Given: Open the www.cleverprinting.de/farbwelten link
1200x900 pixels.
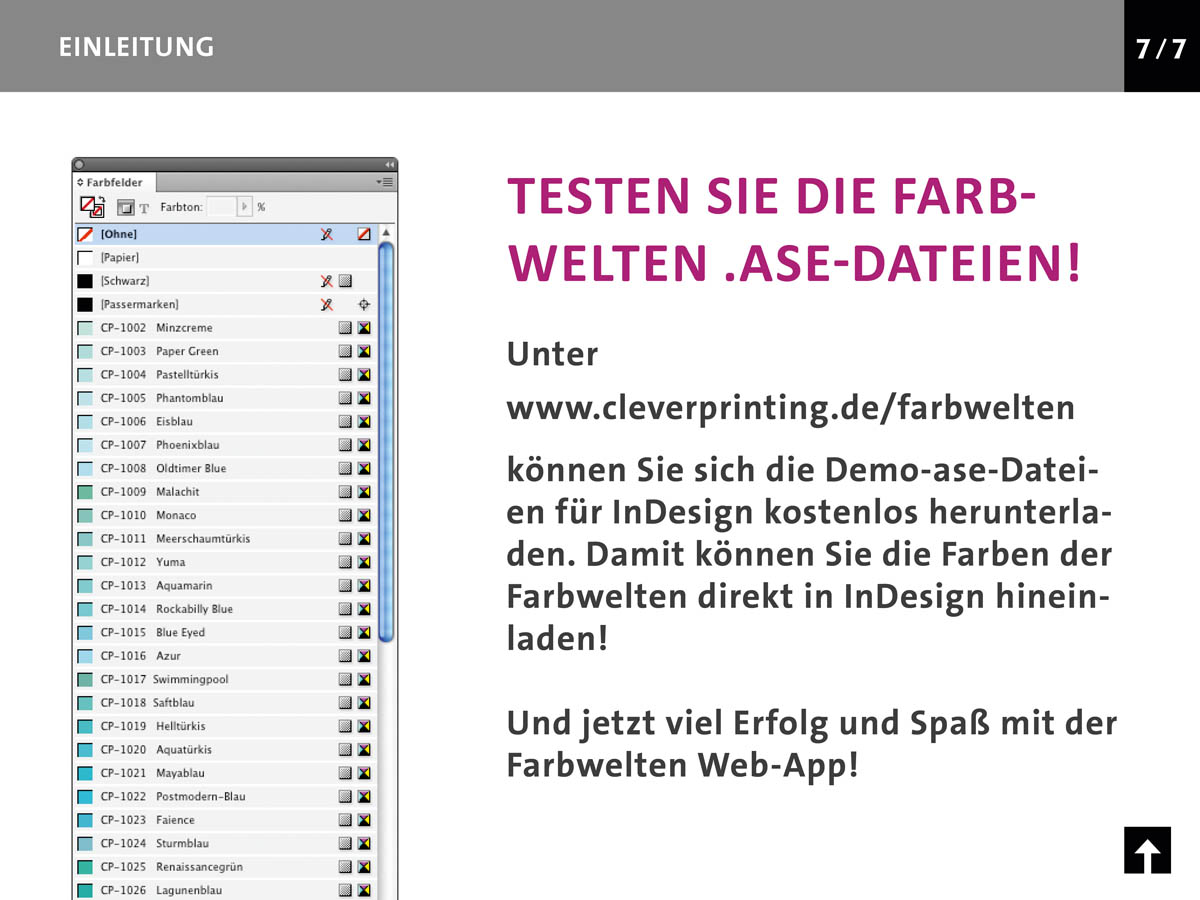Looking at the screenshot, I should pyautogui.click(x=791, y=408).
